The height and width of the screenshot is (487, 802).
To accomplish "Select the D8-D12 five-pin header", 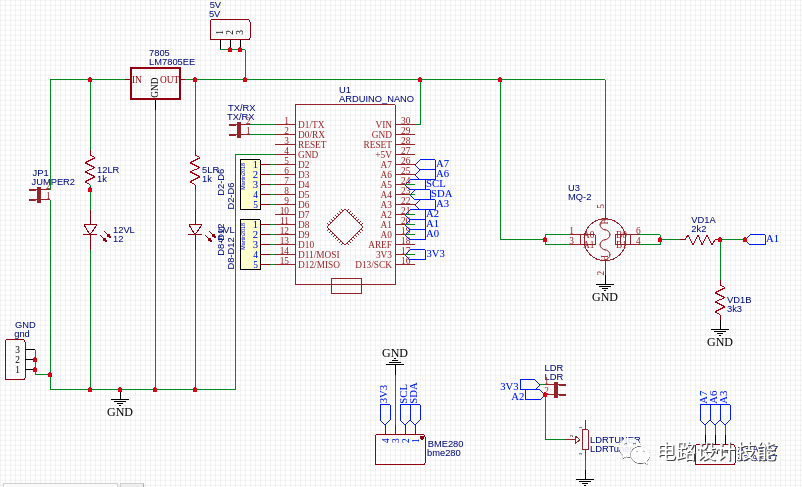I will [251, 244].
